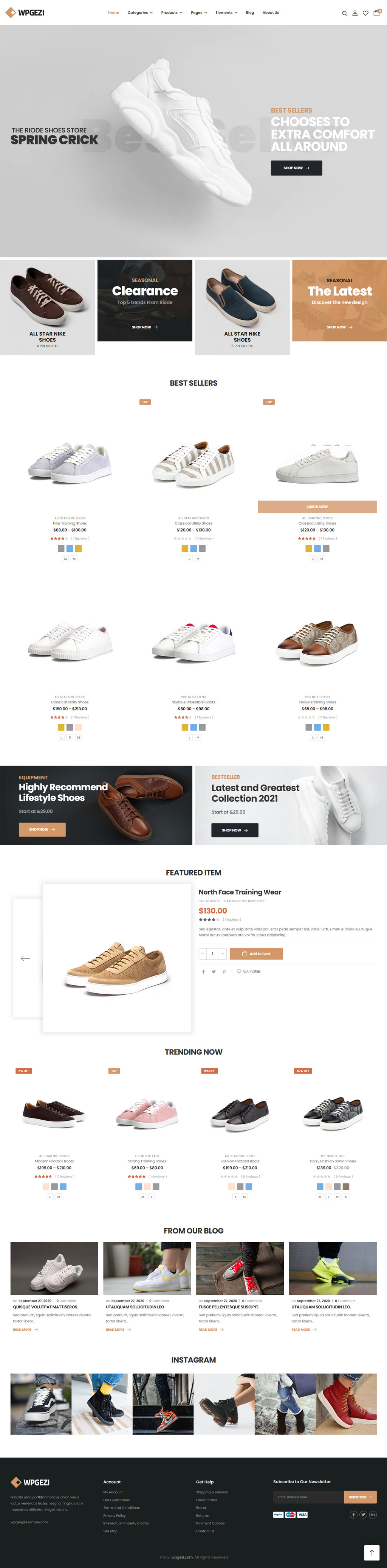The height and width of the screenshot is (1568, 387).
Task: Increase featured item quantity with plus
Action: tap(223, 954)
